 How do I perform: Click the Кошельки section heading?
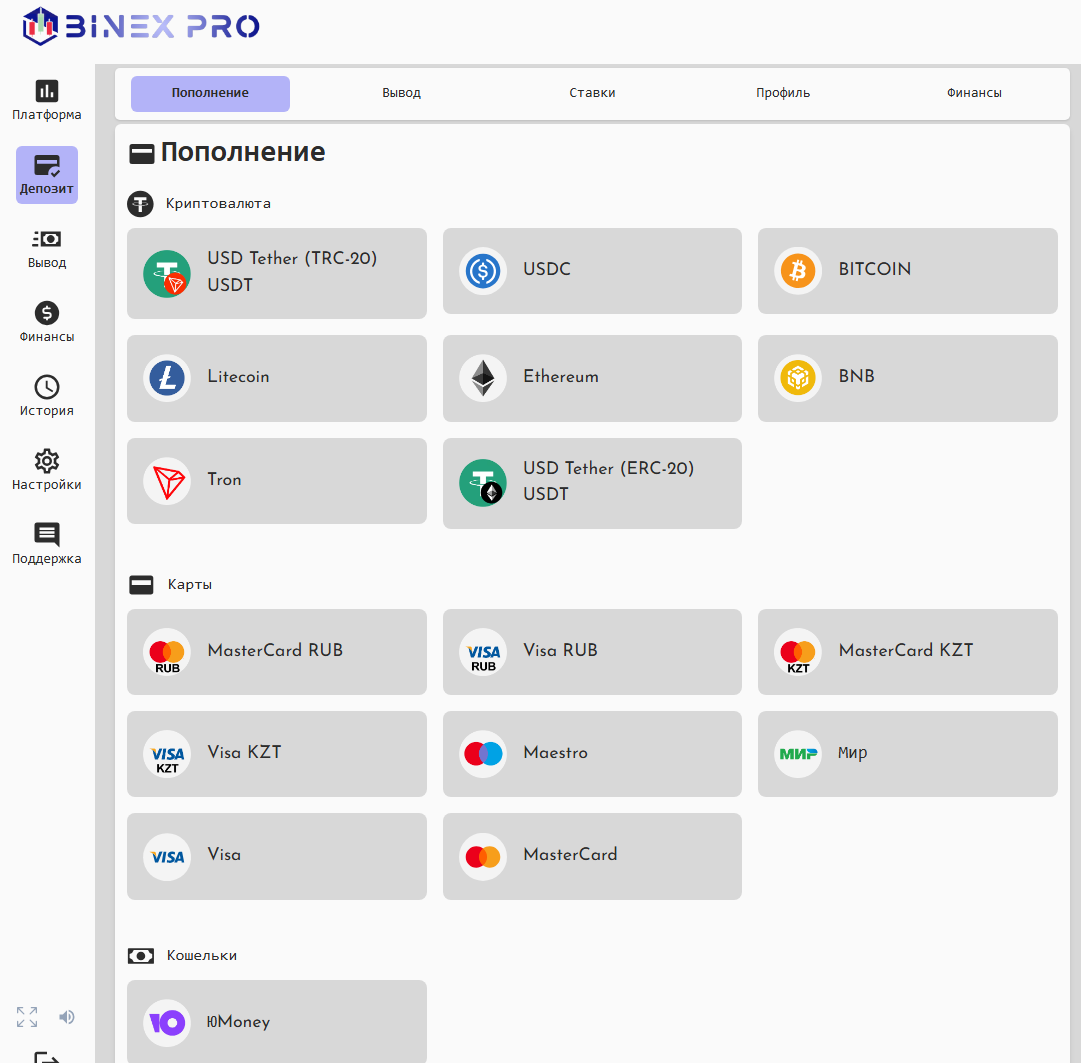pos(202,955)
